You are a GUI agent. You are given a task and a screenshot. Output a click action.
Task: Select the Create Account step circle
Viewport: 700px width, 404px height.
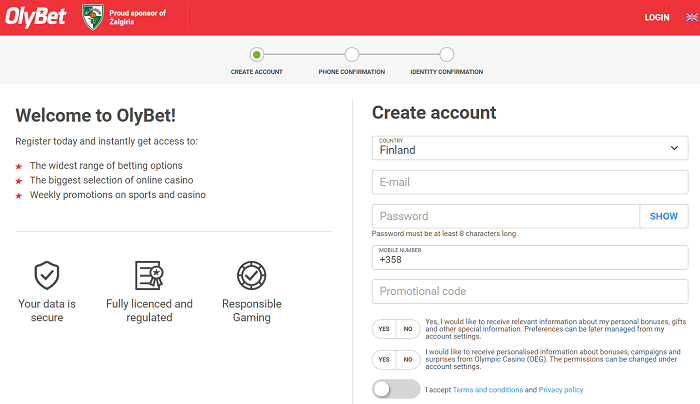pos(257,55)
